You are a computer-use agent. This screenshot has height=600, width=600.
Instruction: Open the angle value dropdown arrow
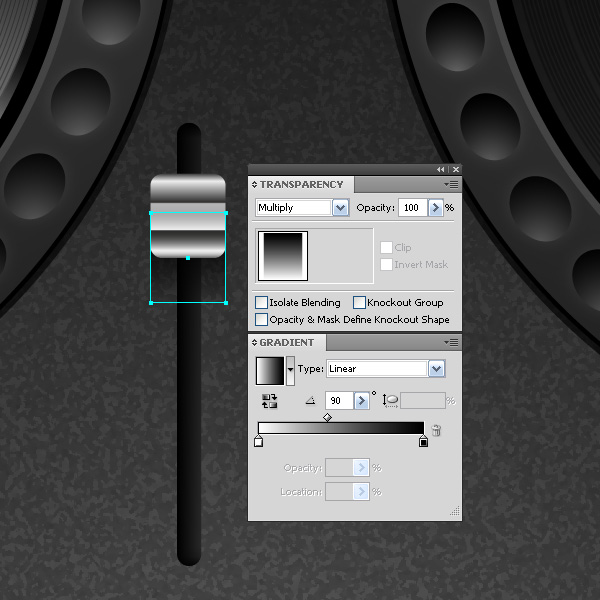pyautogui.click(x=362, y=401)
